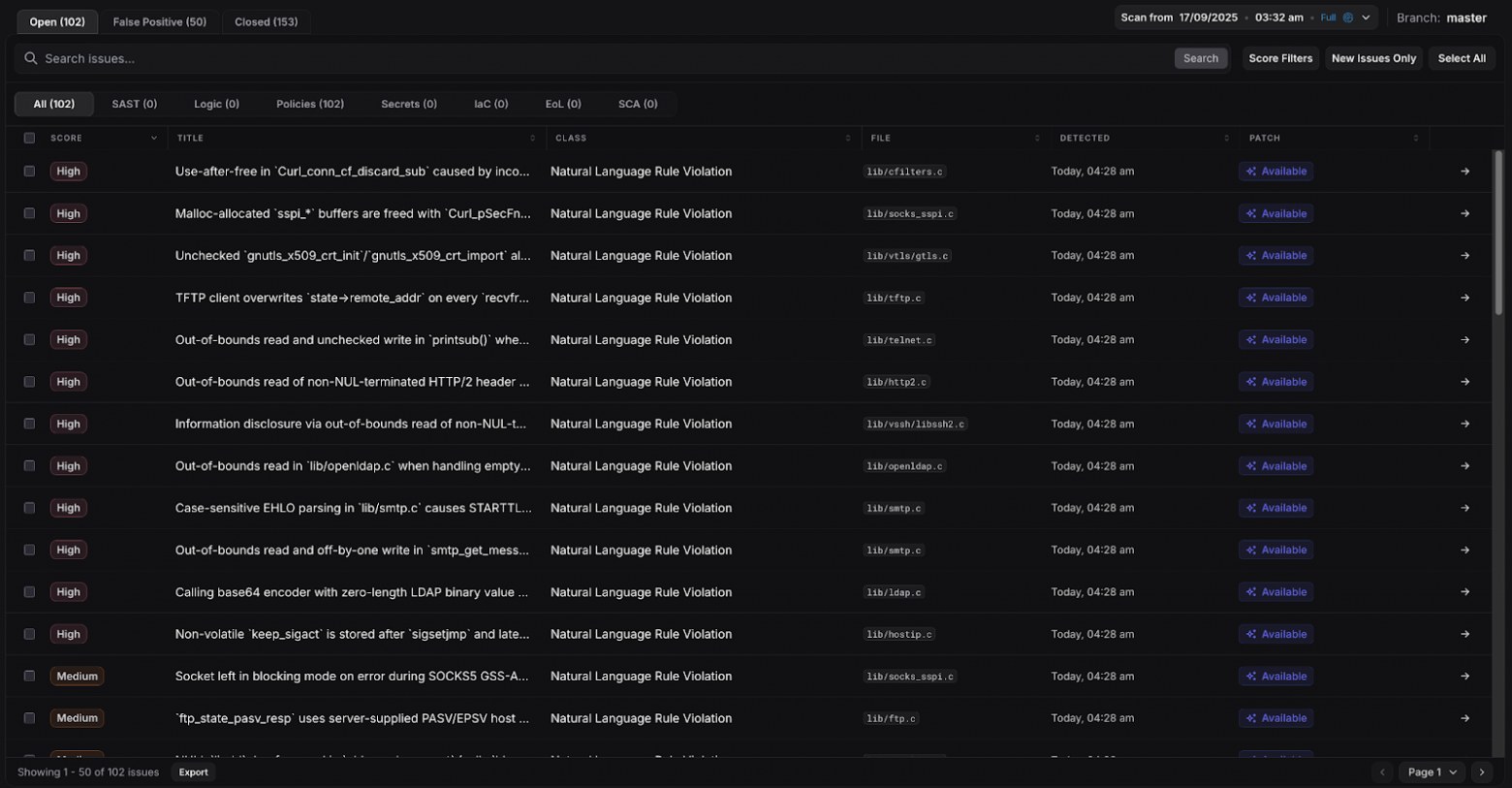Open details arrow for lib/cfilters.c issue
Image resolution: width=1512 pixels, height=788 pixels.
pos(1465,172)
